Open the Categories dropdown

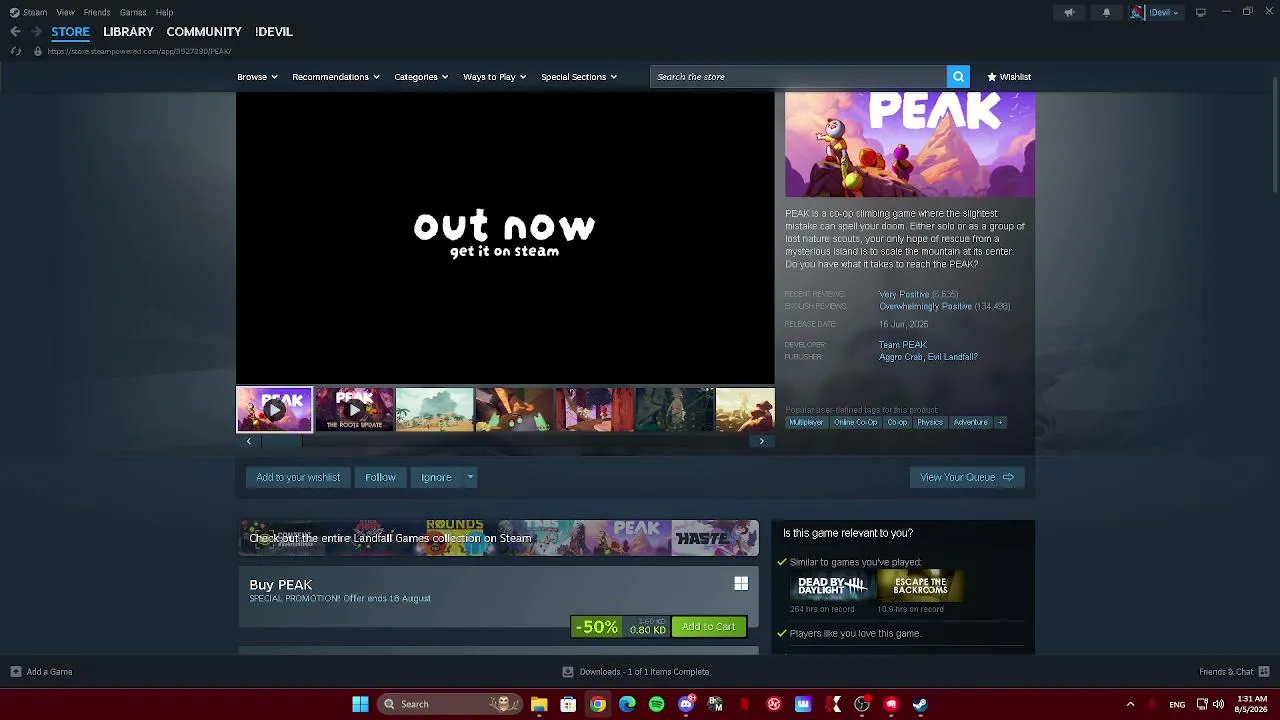[421, 77]
